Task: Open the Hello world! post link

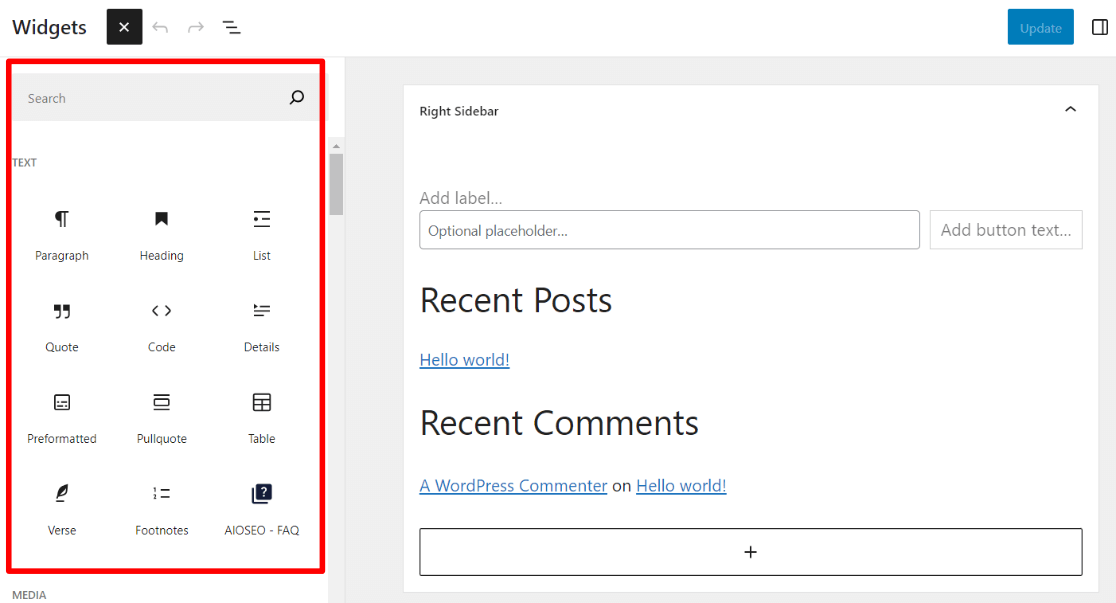Action: pos(464,359)
